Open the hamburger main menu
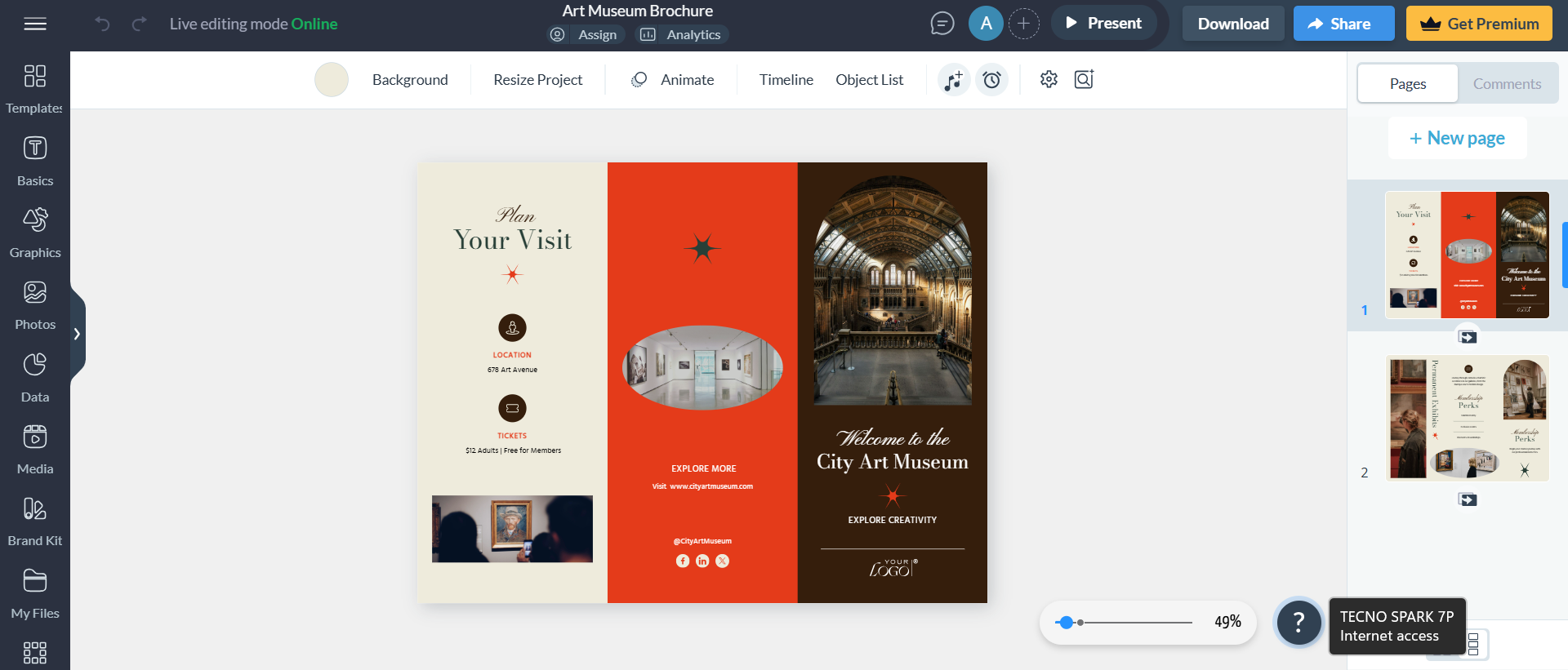 pos(35,24)
